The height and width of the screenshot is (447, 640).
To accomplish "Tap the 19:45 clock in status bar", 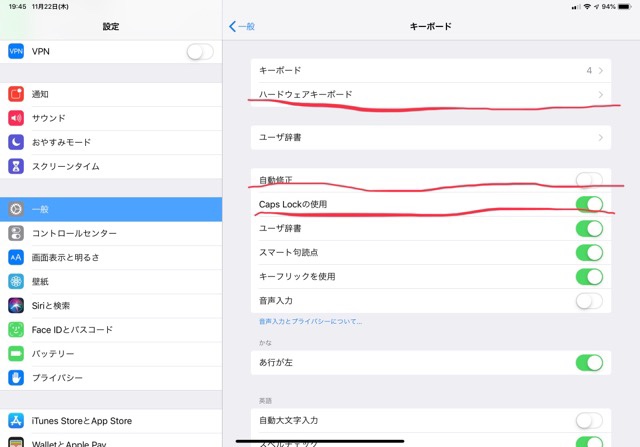I will coord(18,7).
